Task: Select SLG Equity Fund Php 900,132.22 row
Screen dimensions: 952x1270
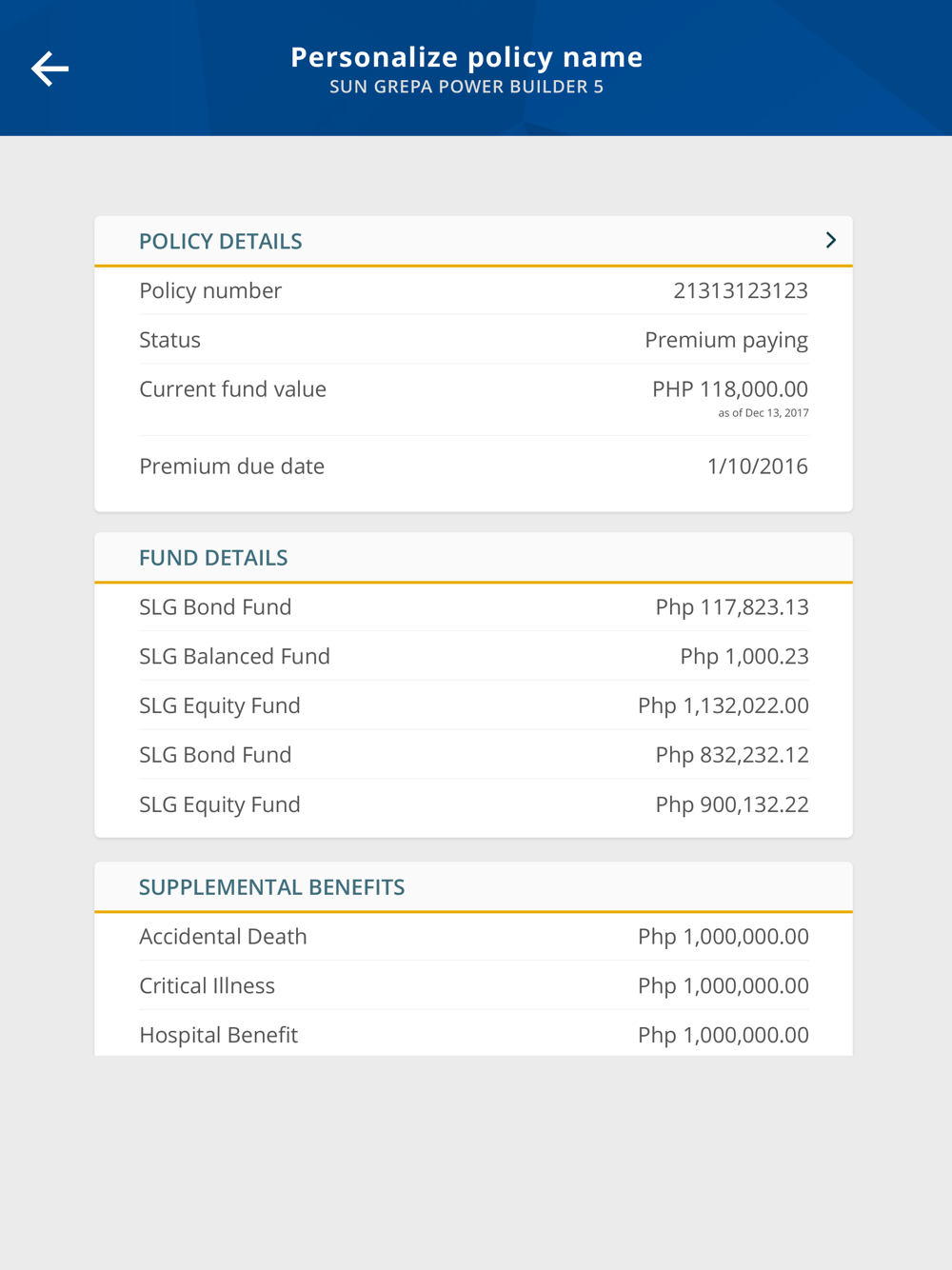Action: 473,804
